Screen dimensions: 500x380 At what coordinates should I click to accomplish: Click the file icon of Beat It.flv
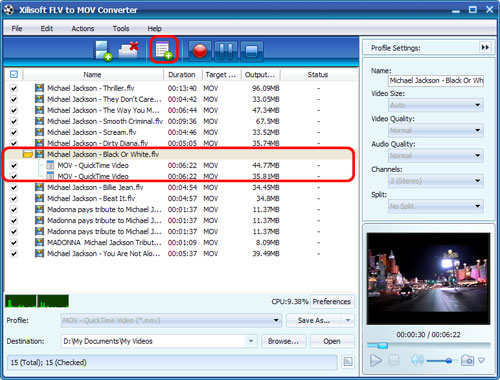pos(39,198)
